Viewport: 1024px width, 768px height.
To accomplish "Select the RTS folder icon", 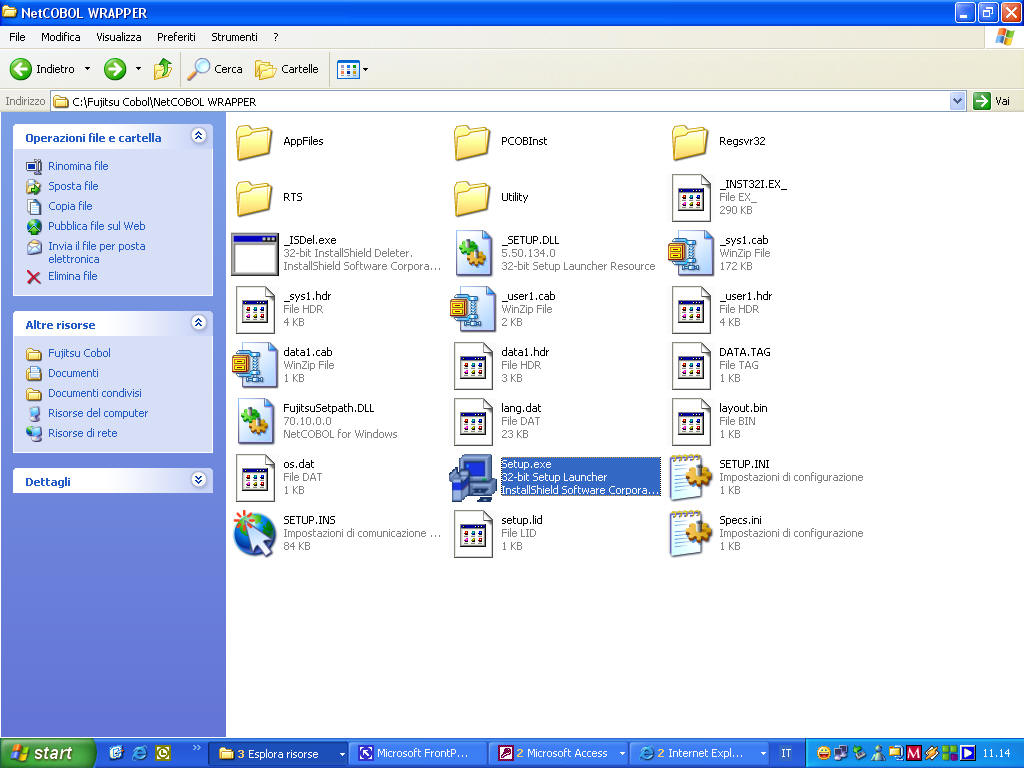I will [x=254, y=198].
